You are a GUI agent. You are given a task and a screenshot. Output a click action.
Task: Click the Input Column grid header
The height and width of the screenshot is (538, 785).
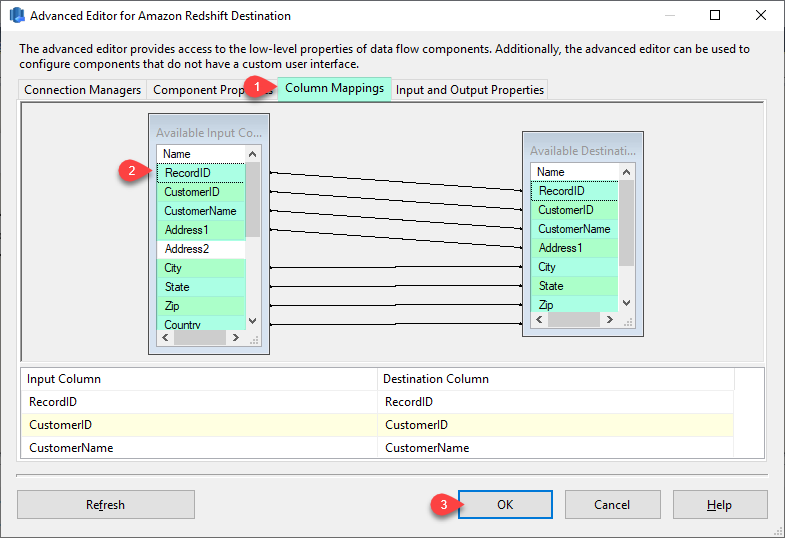(x=199, y=379)
